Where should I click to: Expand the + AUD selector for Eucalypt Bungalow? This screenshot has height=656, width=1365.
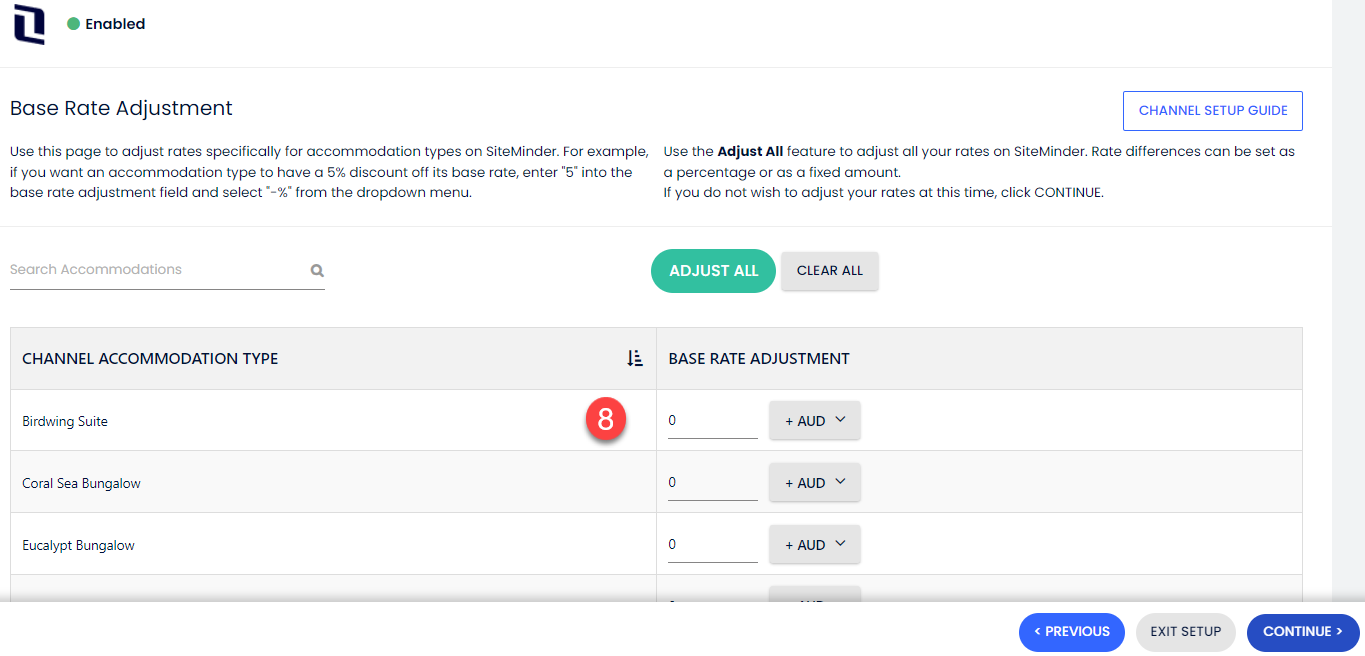tap(814, 543)
